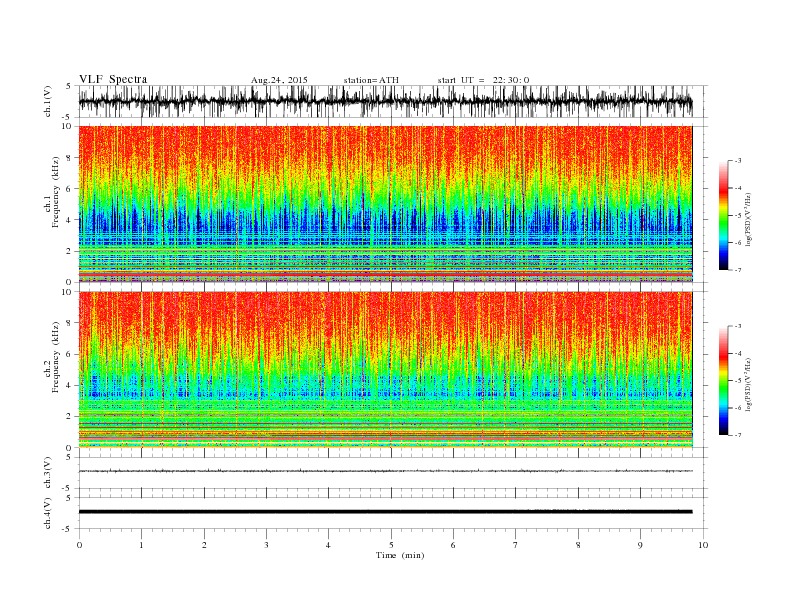Click the "ch.3(V)" axis label
The image size is (792, 612).
tap(48, 472)
